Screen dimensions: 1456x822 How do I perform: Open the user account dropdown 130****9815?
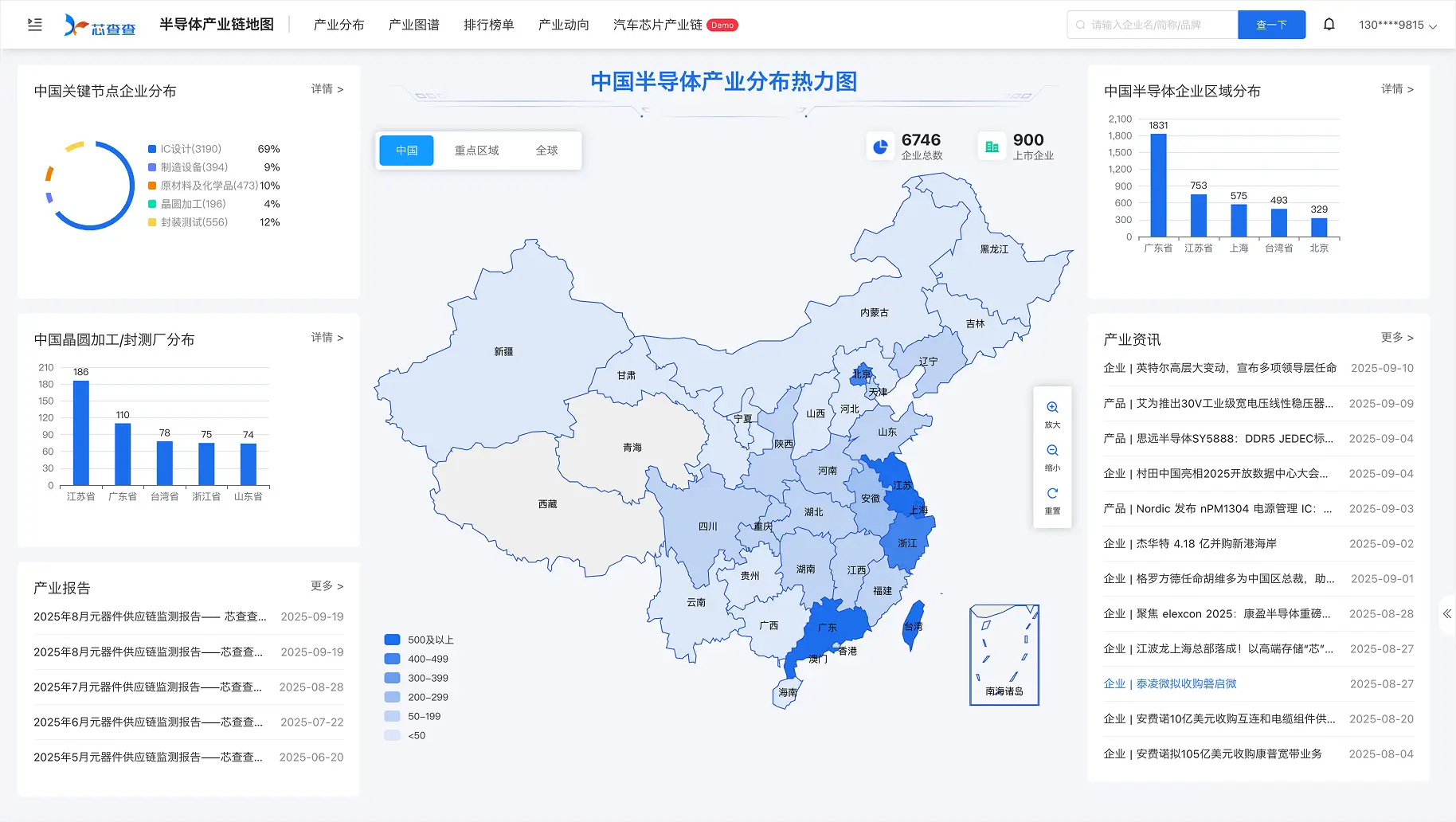[1397, 25]
